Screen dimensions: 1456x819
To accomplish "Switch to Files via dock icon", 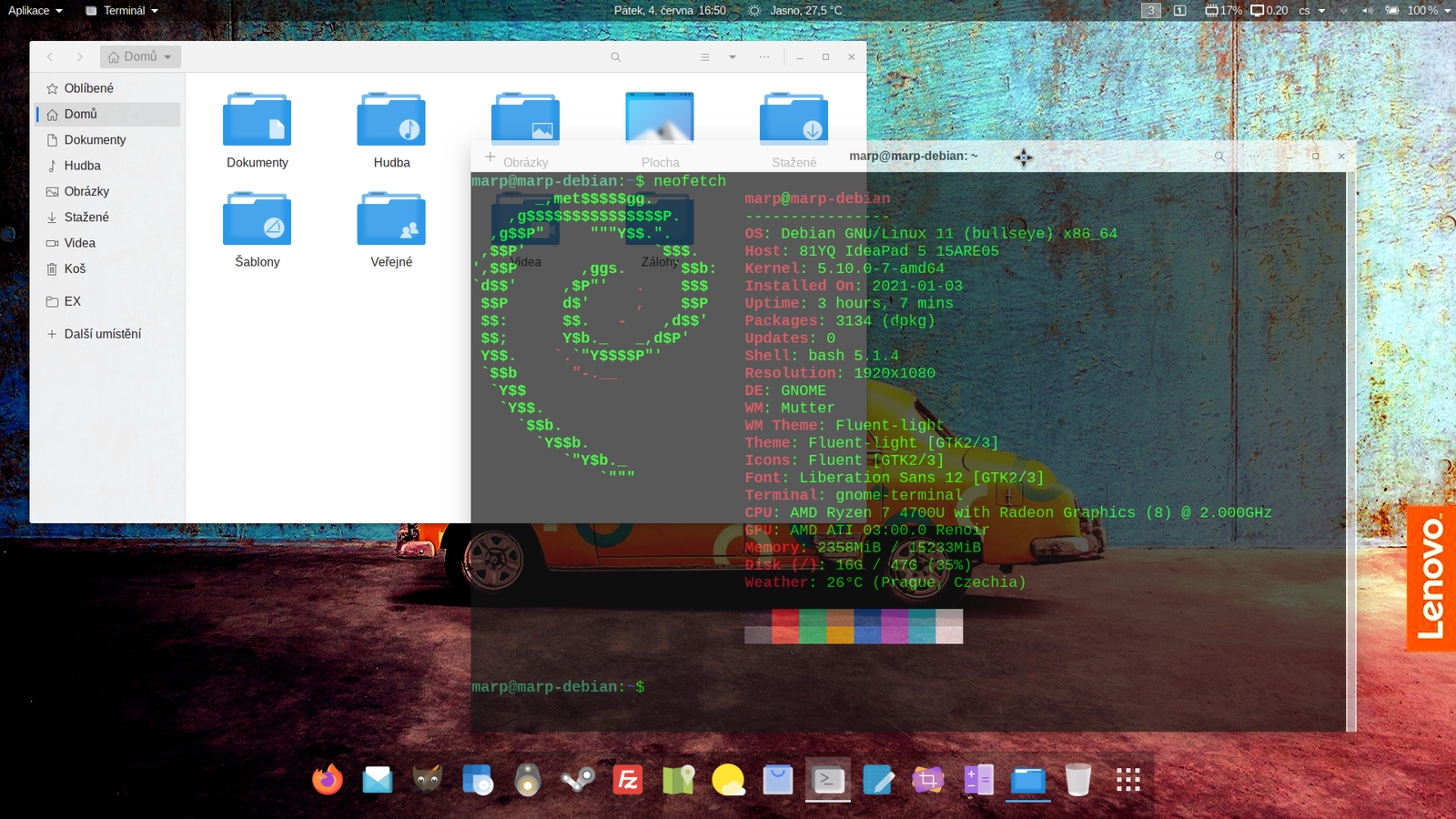I will [x=1028, y=780].
